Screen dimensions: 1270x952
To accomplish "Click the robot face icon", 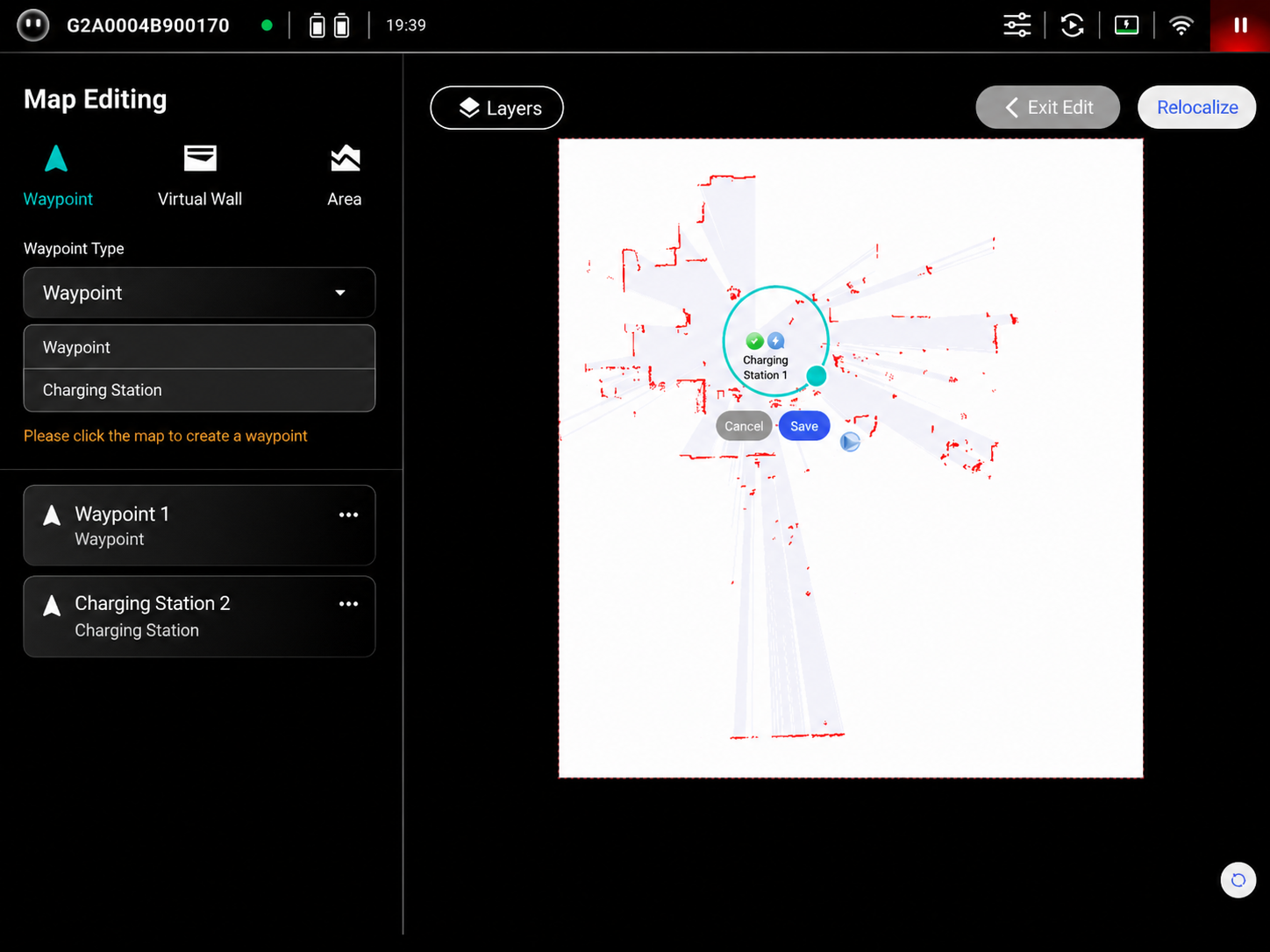I will pos(33,25).
